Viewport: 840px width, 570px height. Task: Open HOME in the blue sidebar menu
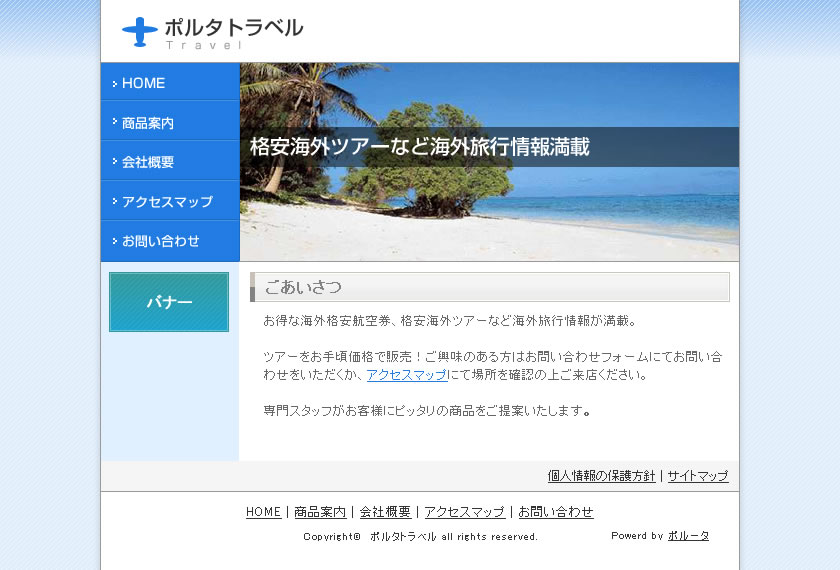[x=170, y=82]
